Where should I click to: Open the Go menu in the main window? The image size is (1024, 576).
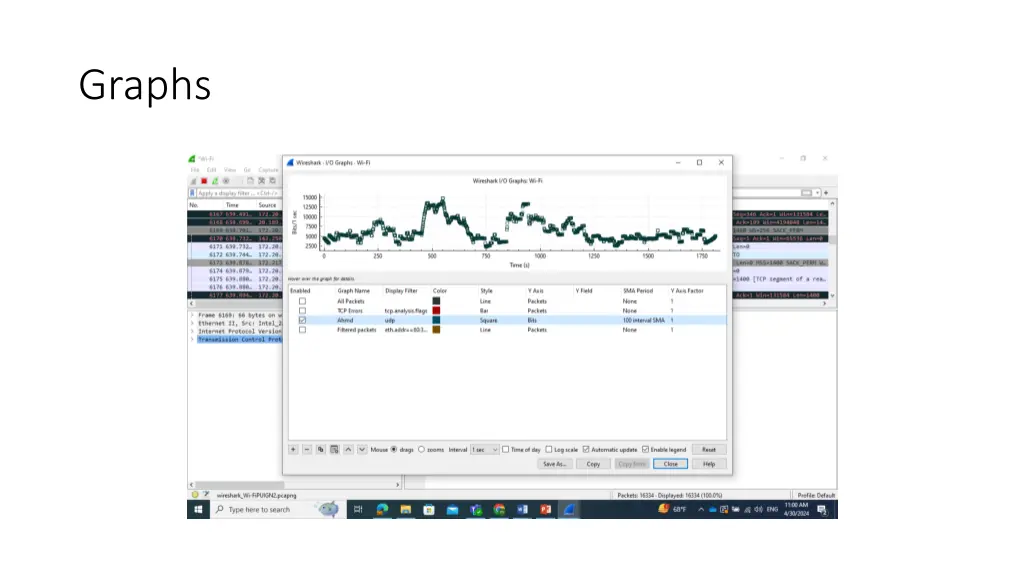click(x=247, y=170)
